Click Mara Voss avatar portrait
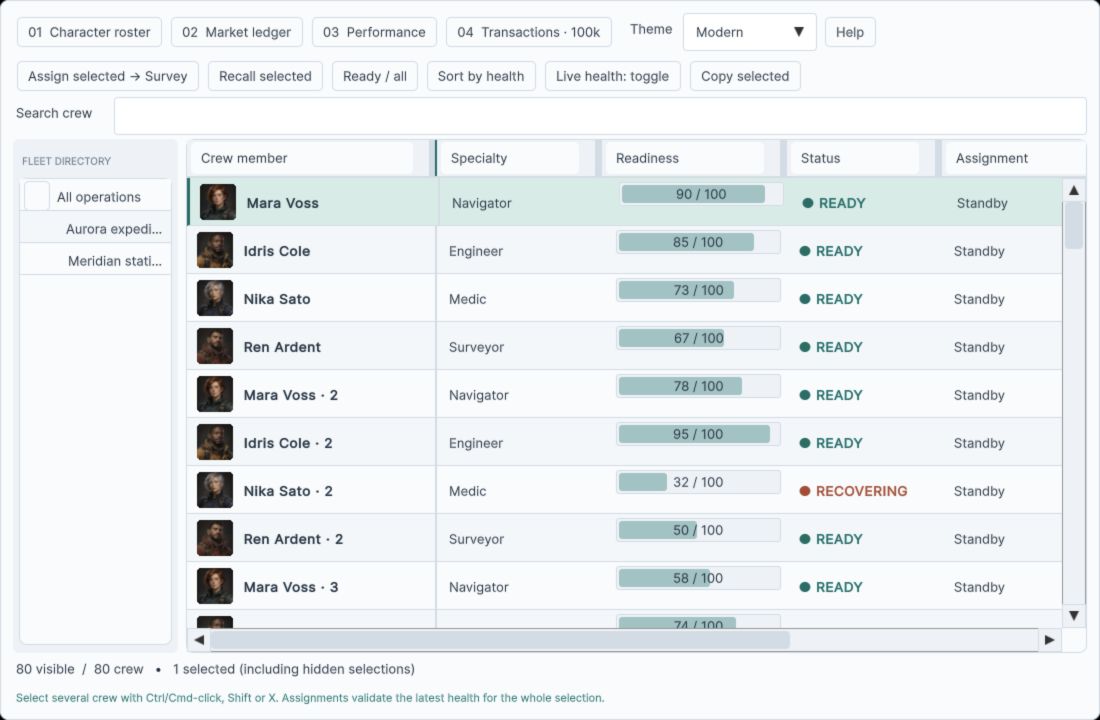Image resolution: width=1100 pixels, height=720 pixels. click(x=217, y=202)
